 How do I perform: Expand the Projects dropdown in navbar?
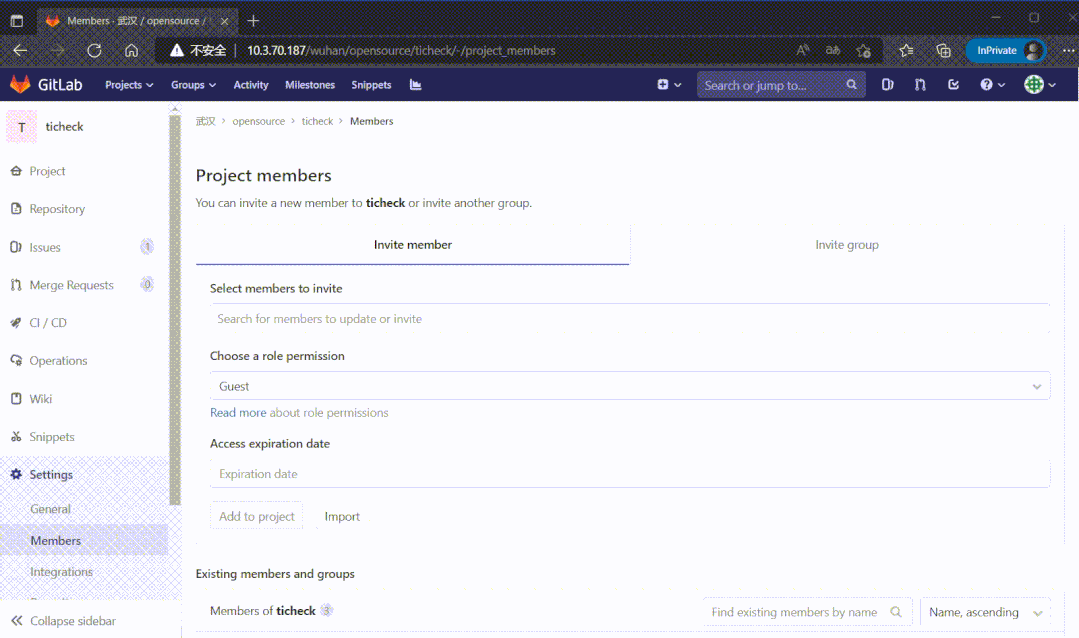pyautogui.click(x=129, y=85)
